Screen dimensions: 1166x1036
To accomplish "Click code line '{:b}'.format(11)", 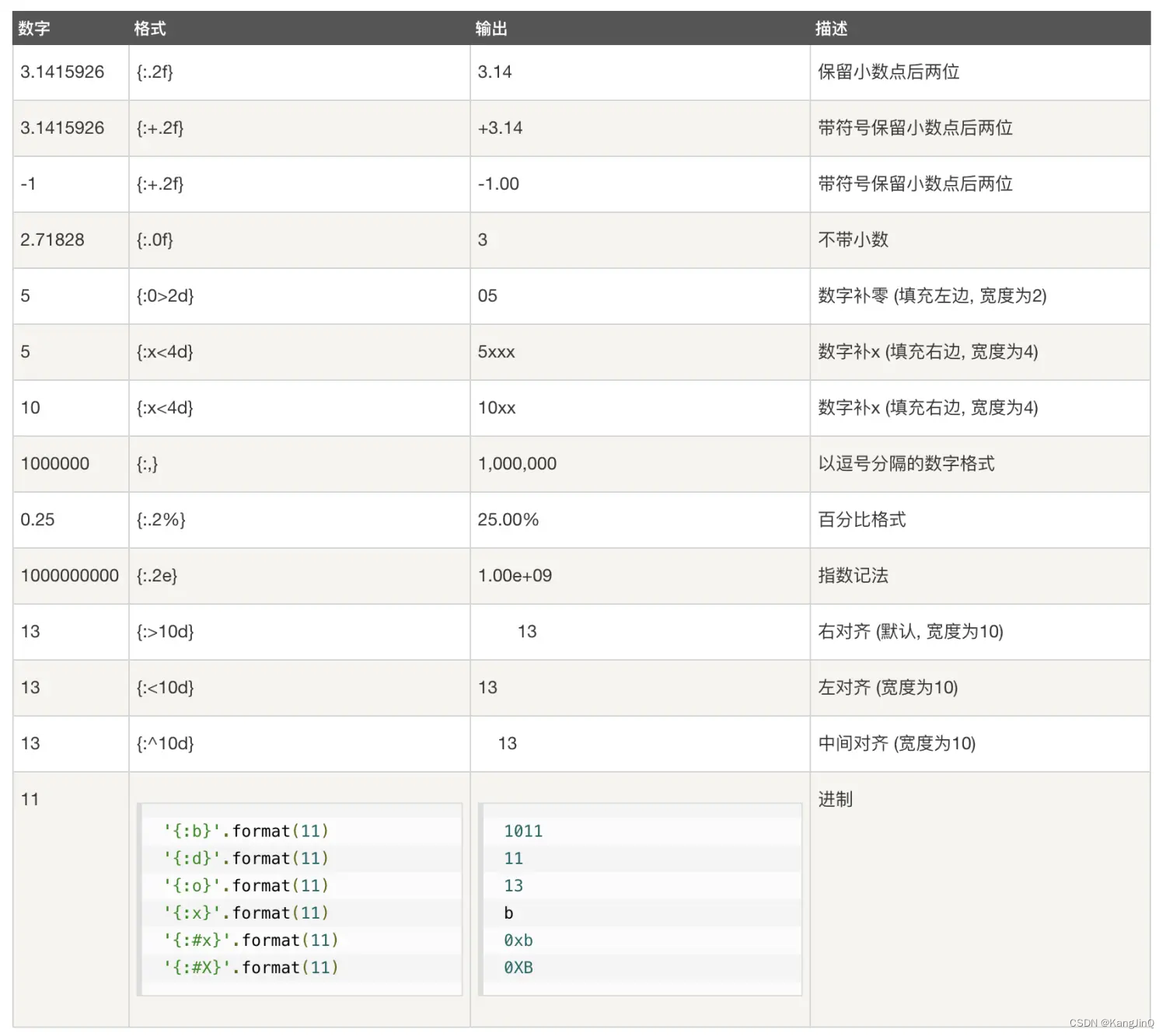I will coord(246,832).
